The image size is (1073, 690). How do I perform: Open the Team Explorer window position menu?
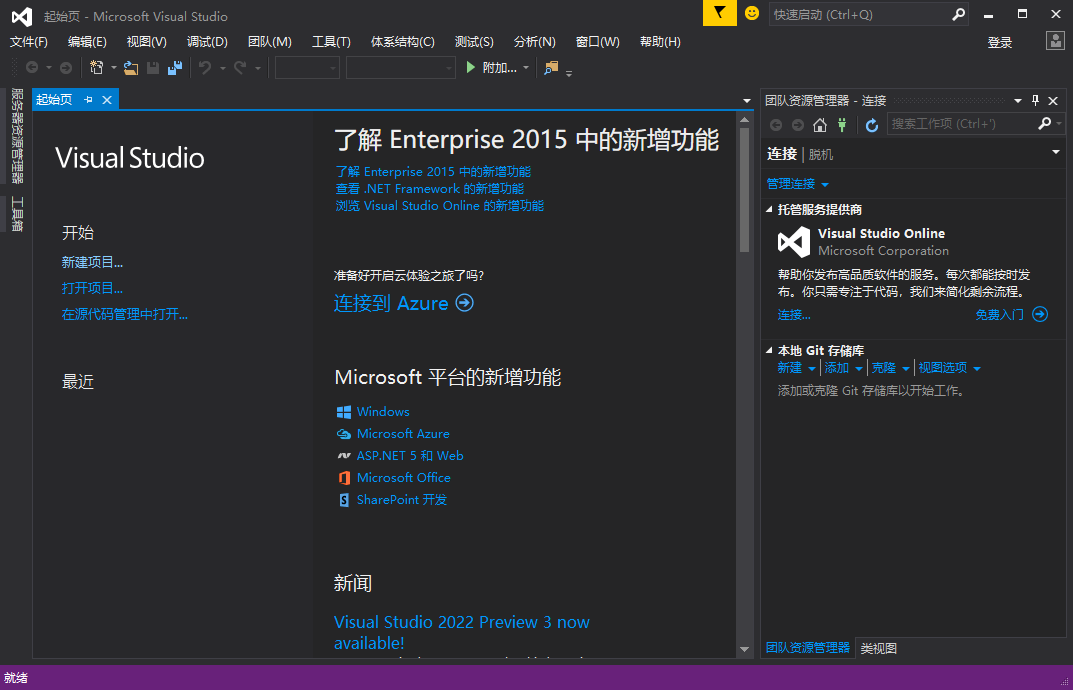(1018, 101)
